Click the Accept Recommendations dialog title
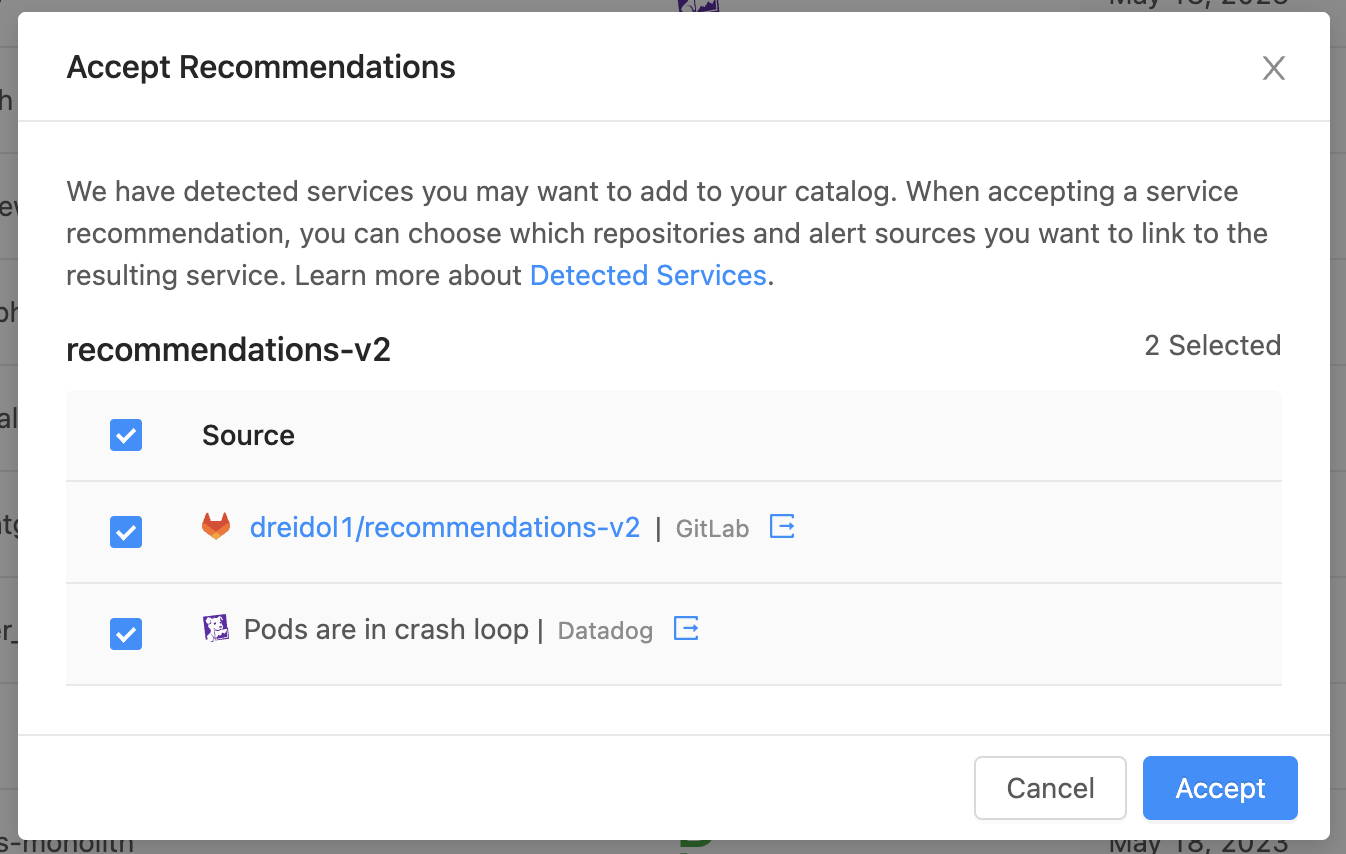This screenshot has height=854, width=1346. [260, 68]
